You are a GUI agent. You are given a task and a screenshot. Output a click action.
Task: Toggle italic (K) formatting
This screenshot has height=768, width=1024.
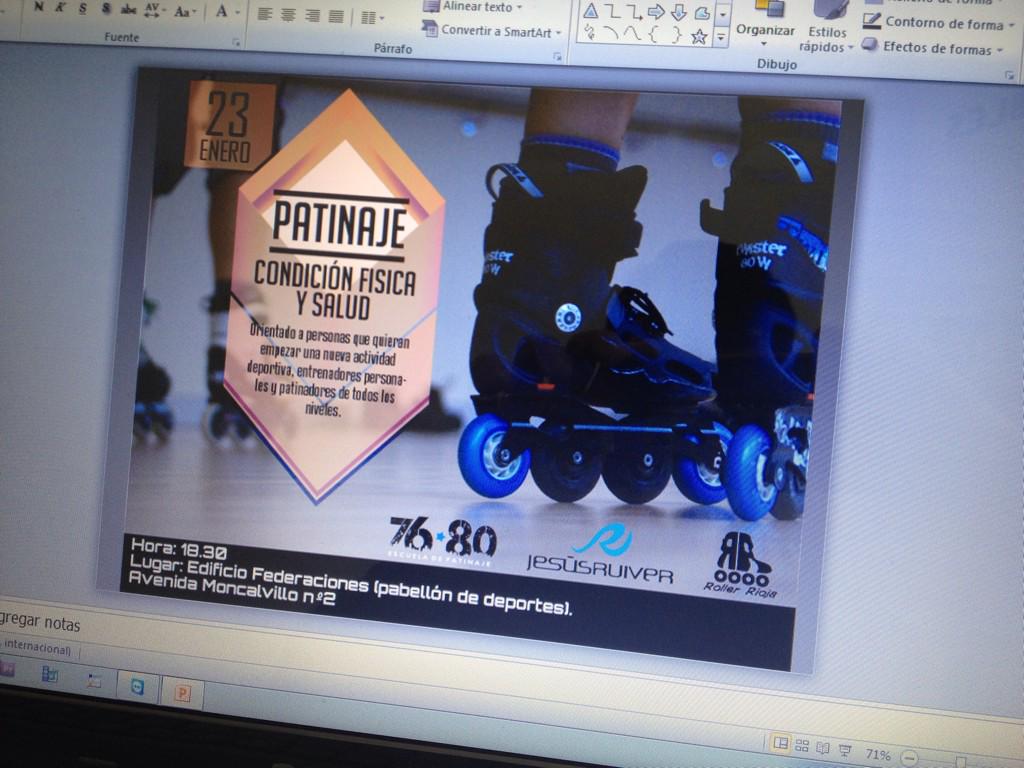60,8
